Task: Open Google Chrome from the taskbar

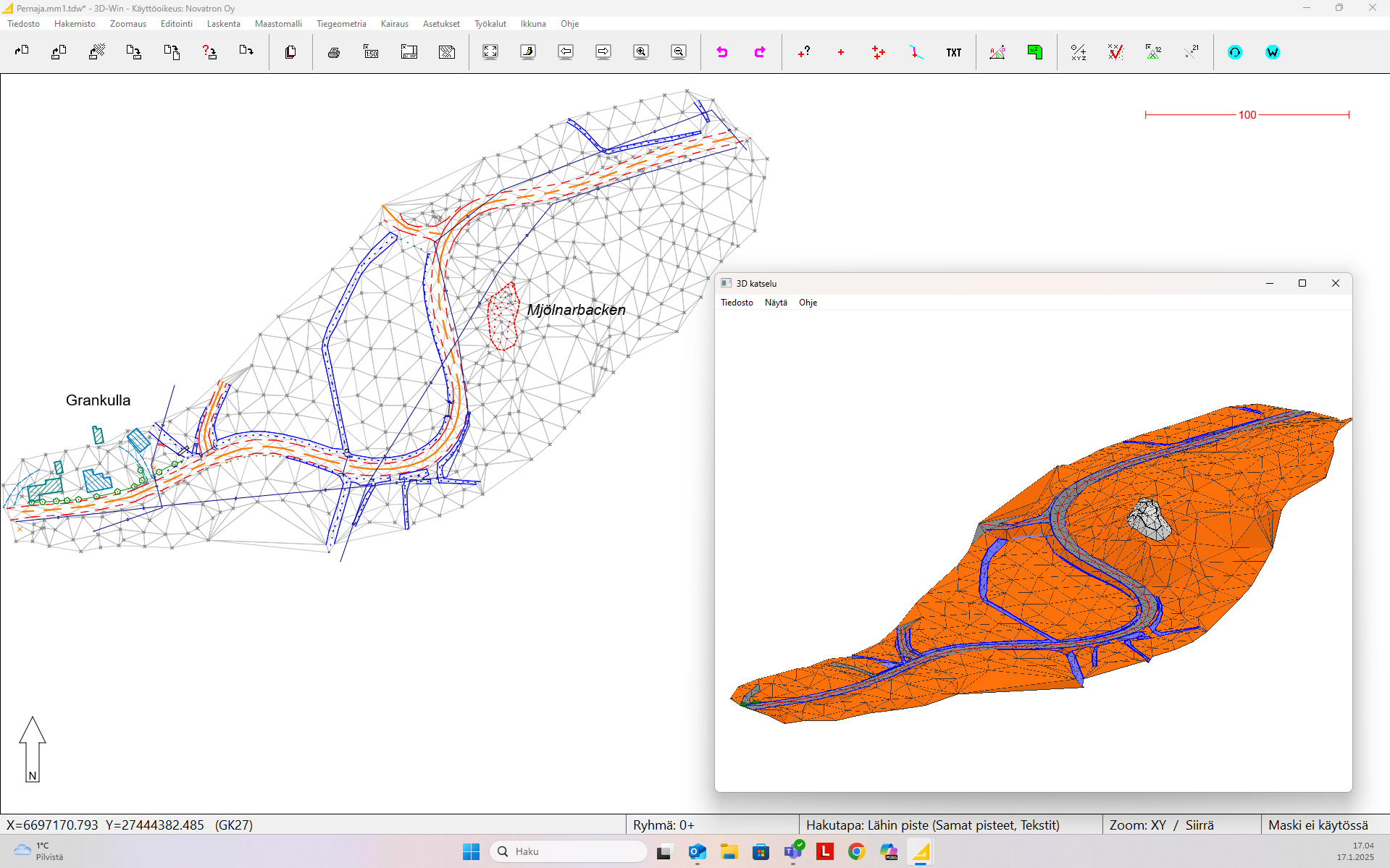Action: [x=857, y=851]
